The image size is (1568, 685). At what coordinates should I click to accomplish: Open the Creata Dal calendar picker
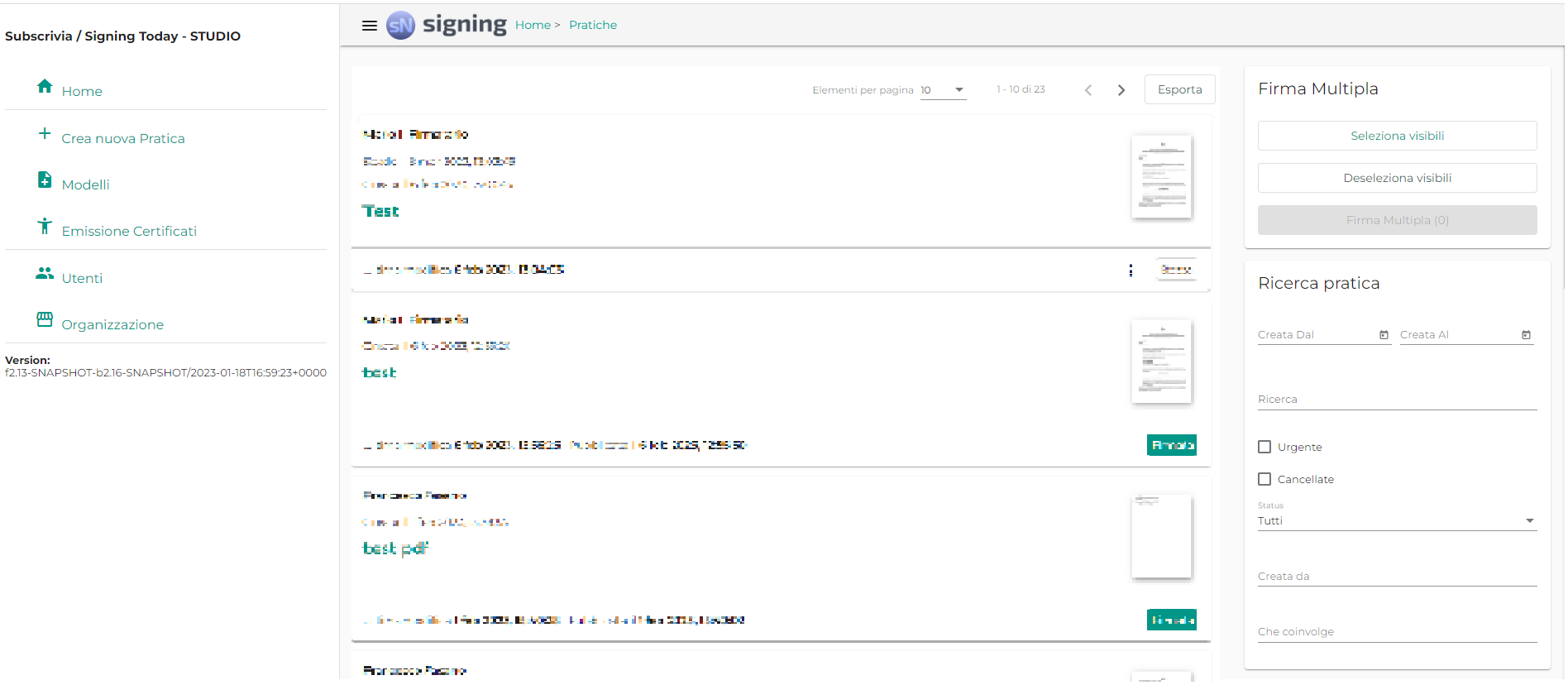(1384, 335)
